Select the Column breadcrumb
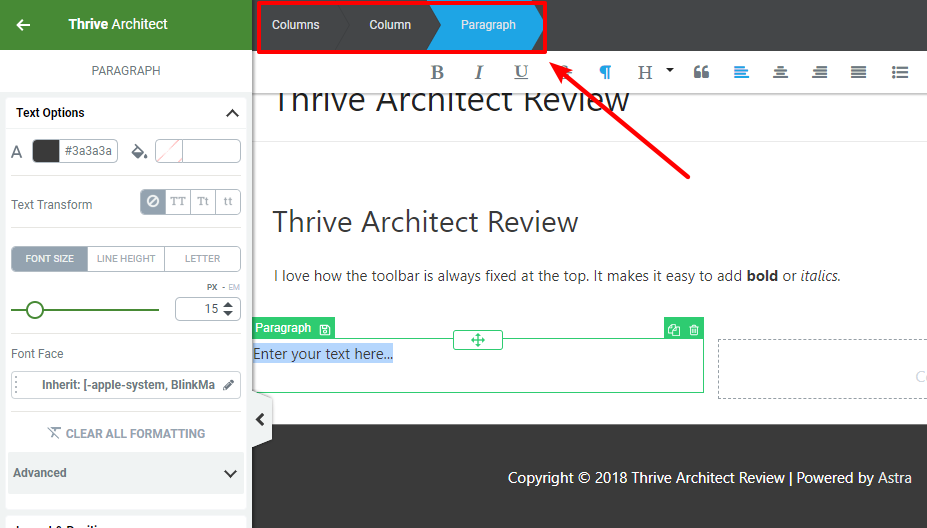927x528 pixels. [390, 25]
